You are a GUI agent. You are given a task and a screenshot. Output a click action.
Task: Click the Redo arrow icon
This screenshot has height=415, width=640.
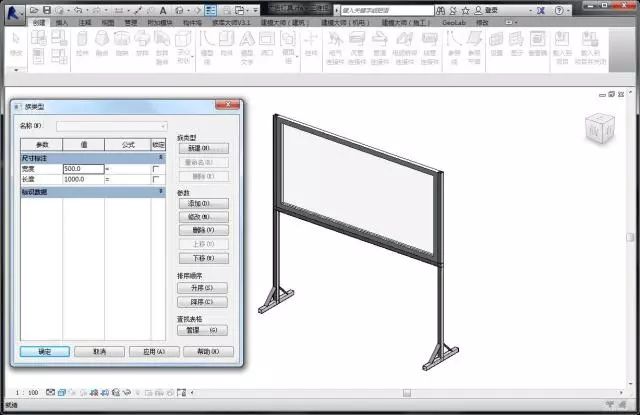coord(97,10)
